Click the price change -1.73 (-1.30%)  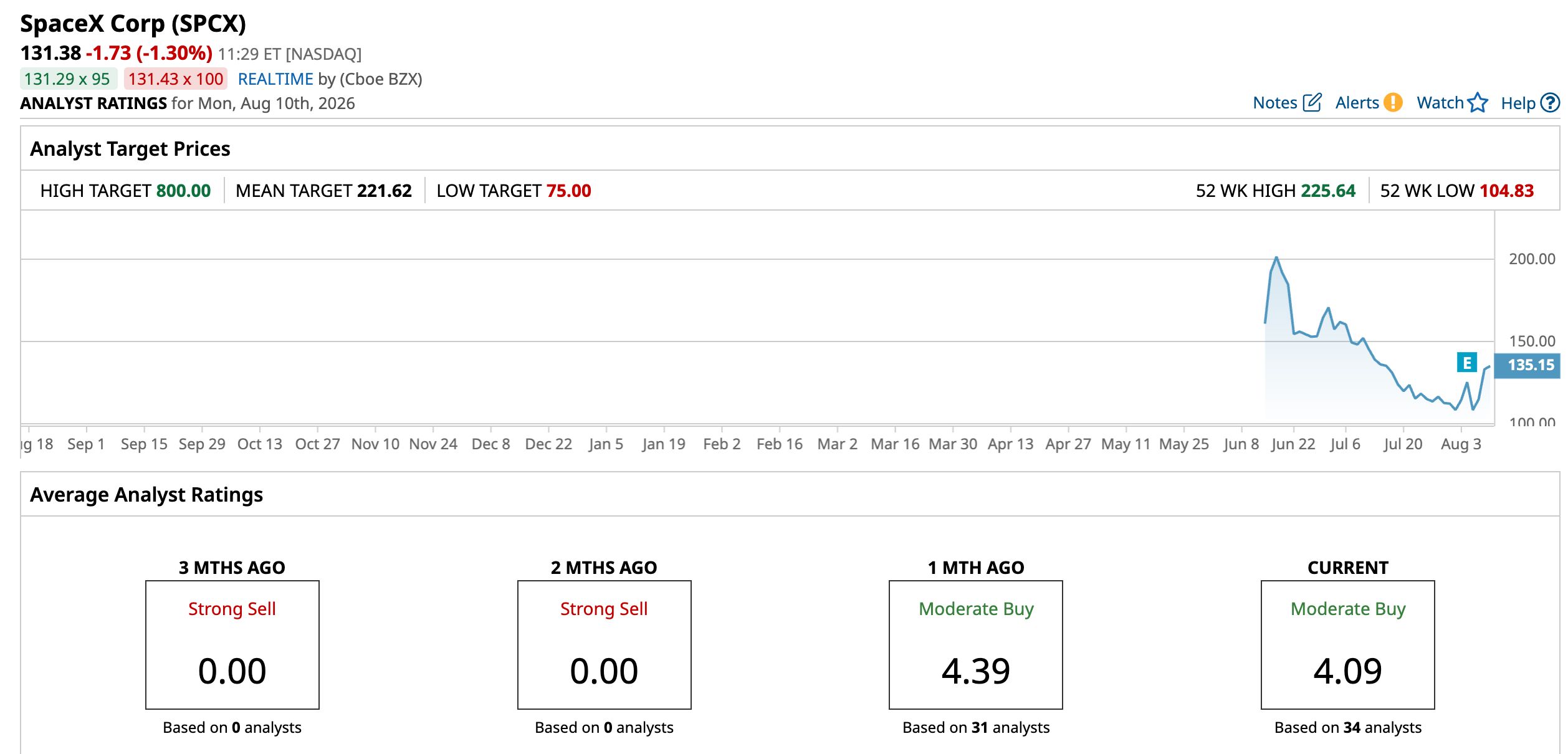pyautogui.click(x=150, y=53)
